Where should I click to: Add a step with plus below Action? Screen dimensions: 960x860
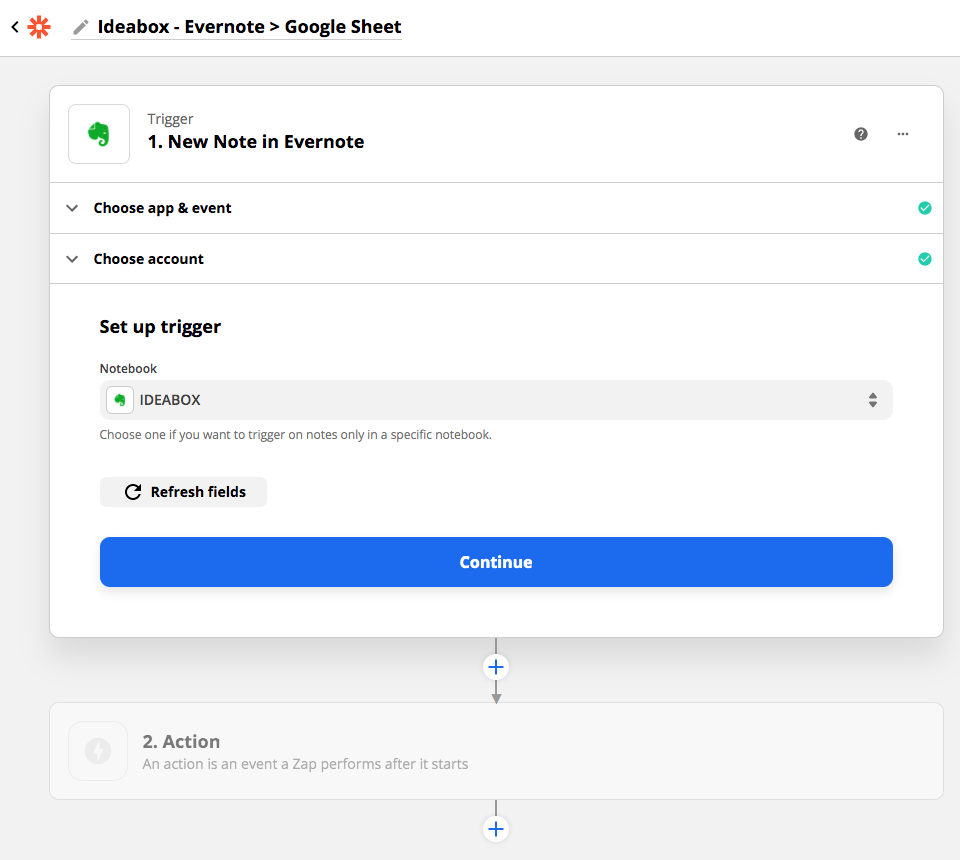pyautogui.click(x=496, y=829)
